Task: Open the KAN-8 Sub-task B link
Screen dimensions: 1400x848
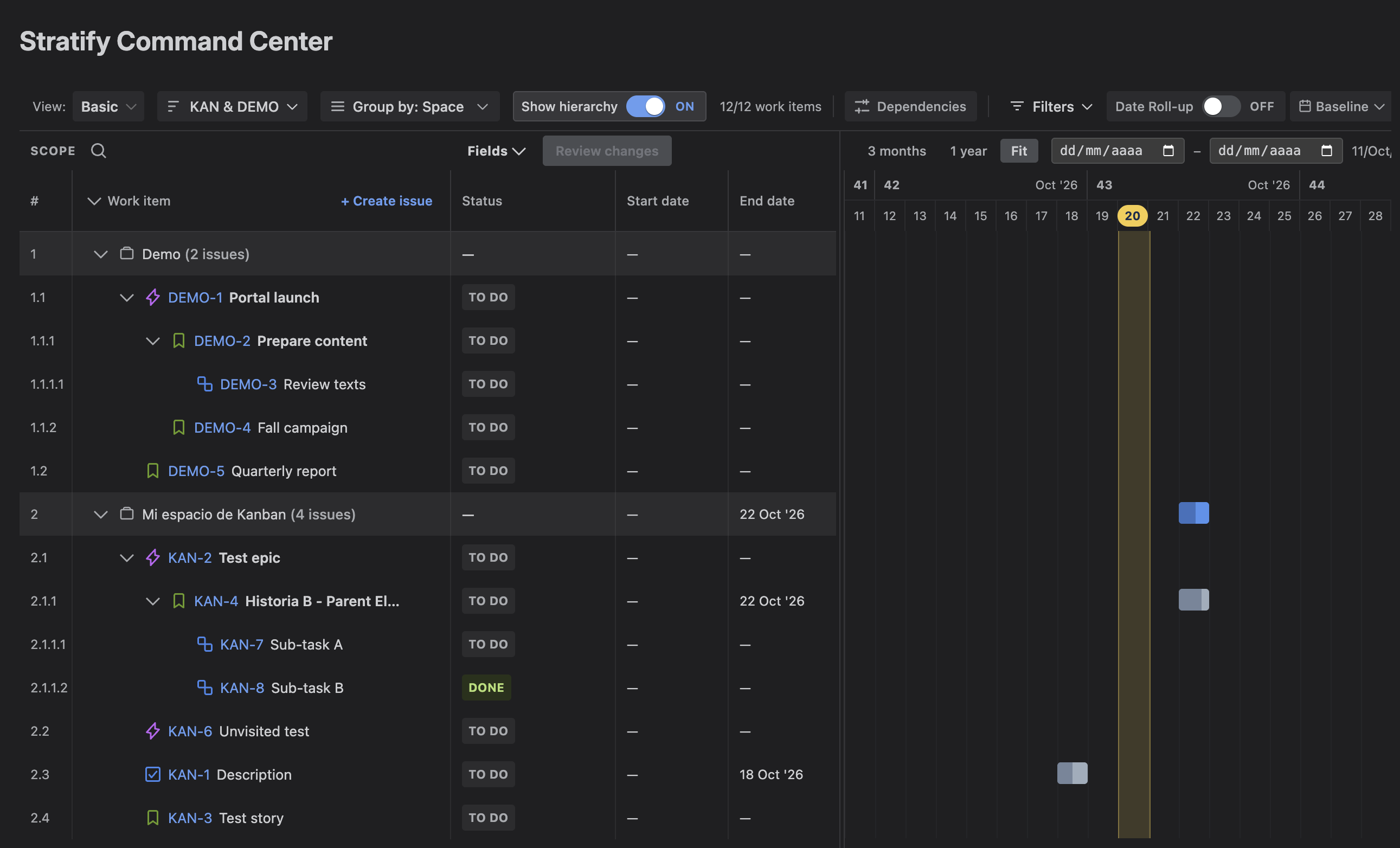Action: [241, 688]
